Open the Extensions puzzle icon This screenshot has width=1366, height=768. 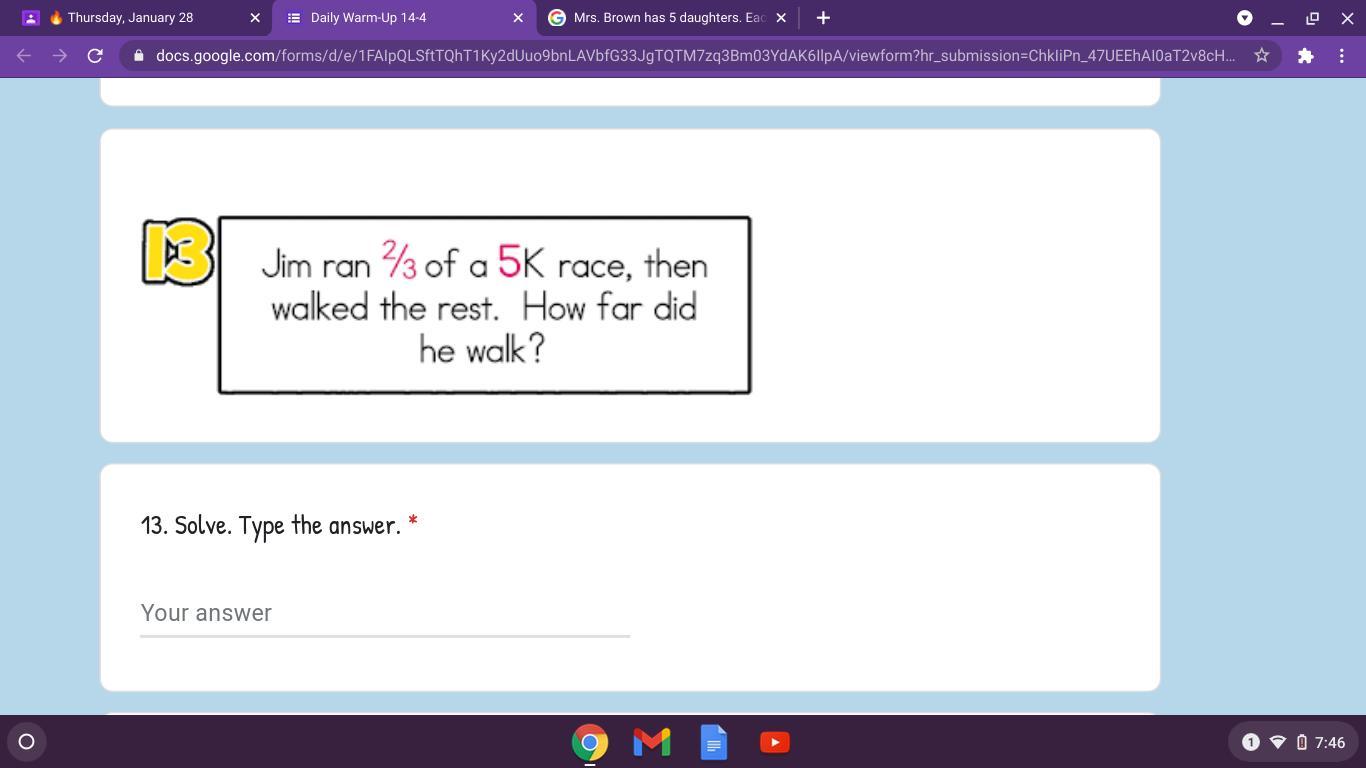pyautogui.click(x=1305, y=56)
